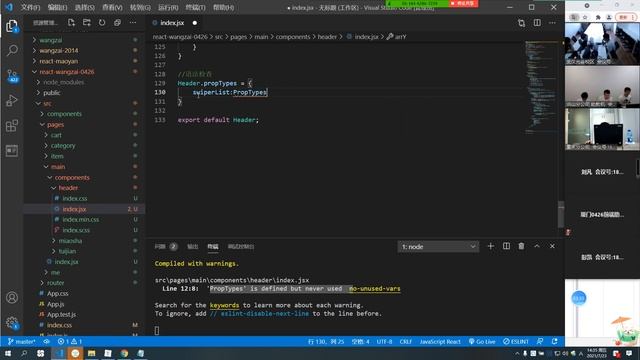This screenshot has width=640, height=360.
Task: Open the Accounts menu icon
Action: 12,298
